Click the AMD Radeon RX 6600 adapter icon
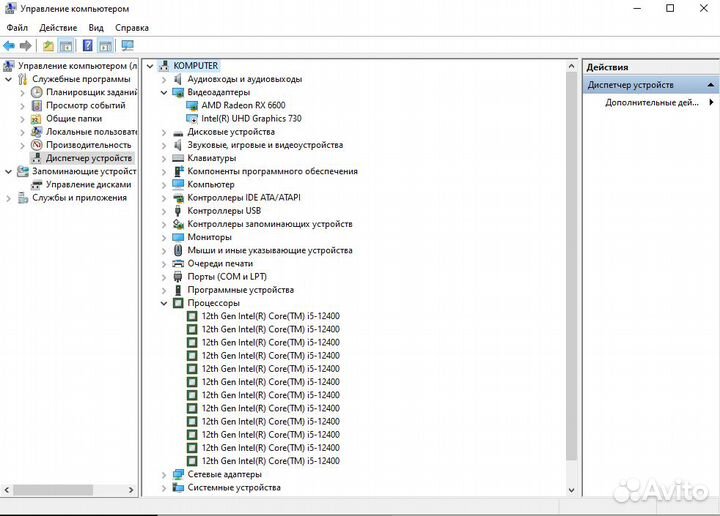The height and width of the screenshot is (516, 720). 192,106
